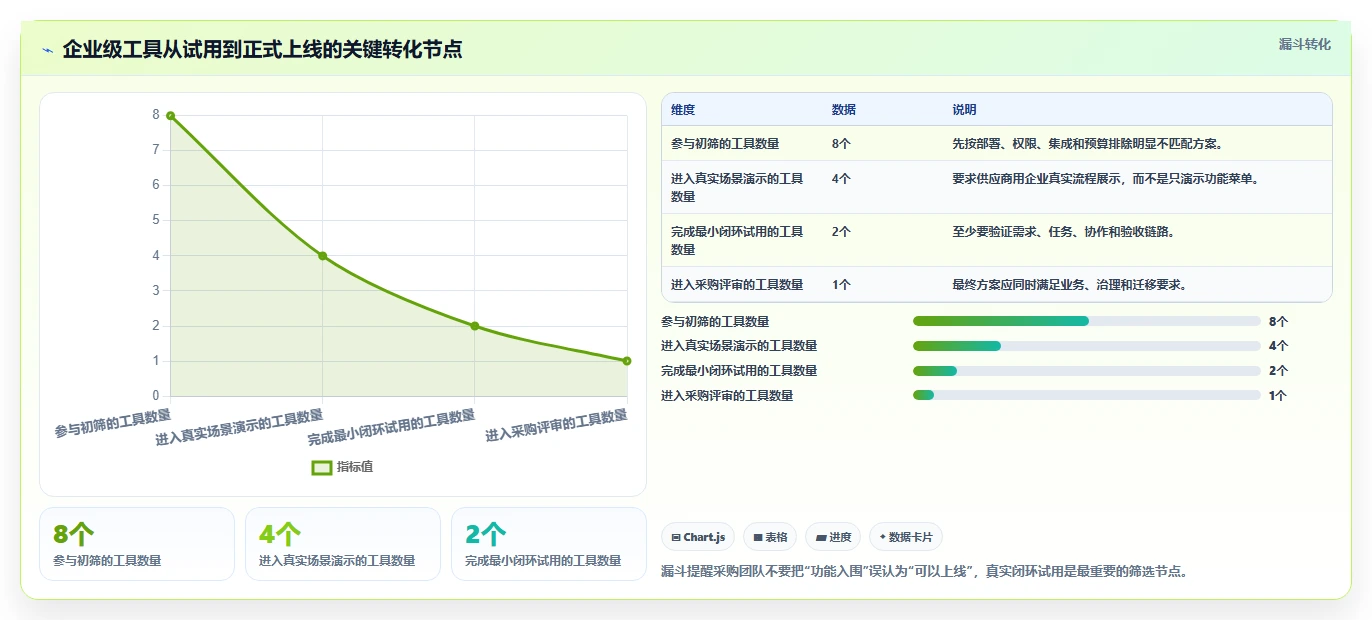Click the 进入采购评审的工具数量 chart x-axis label
The height and width of the screenshot is (620, 1372).
[x=556, y=425]
